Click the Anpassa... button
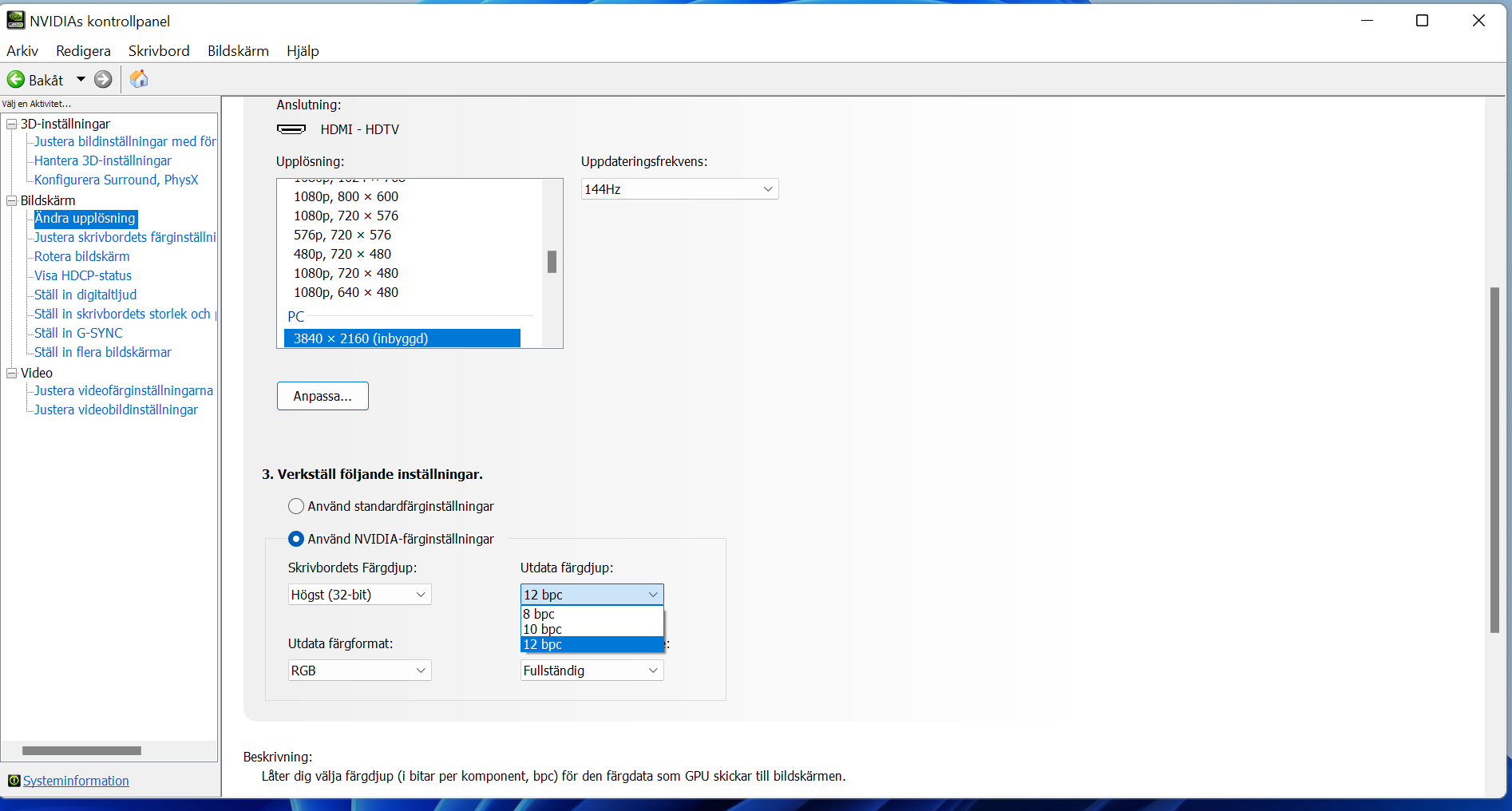Image resolution: width=1512 pixels, height=811 pixels. (323, 396)
